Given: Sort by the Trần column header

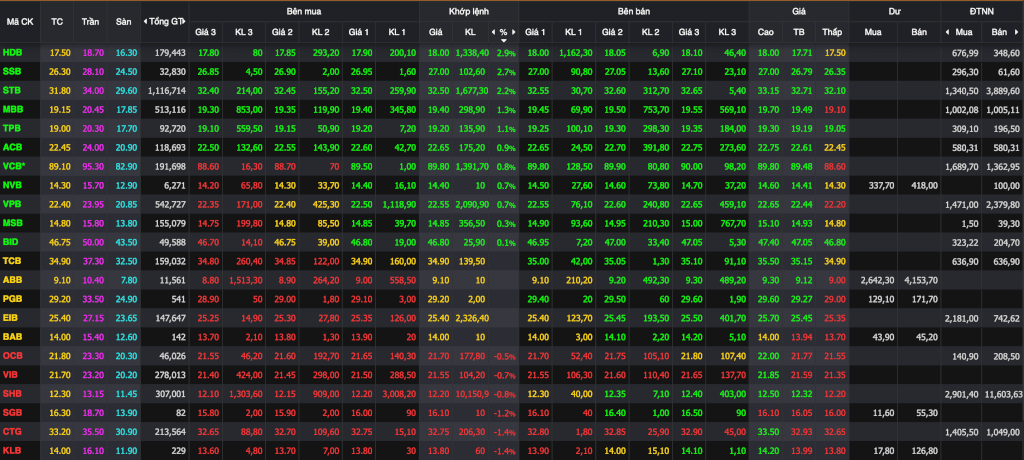Looking at the screenshot, I should coord(91,22).
